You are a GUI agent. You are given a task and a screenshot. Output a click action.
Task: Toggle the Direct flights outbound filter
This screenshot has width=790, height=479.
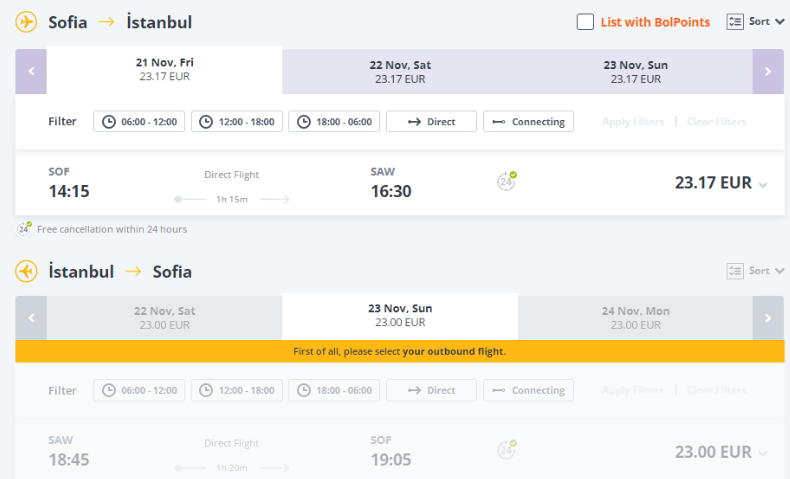[431, 122]
